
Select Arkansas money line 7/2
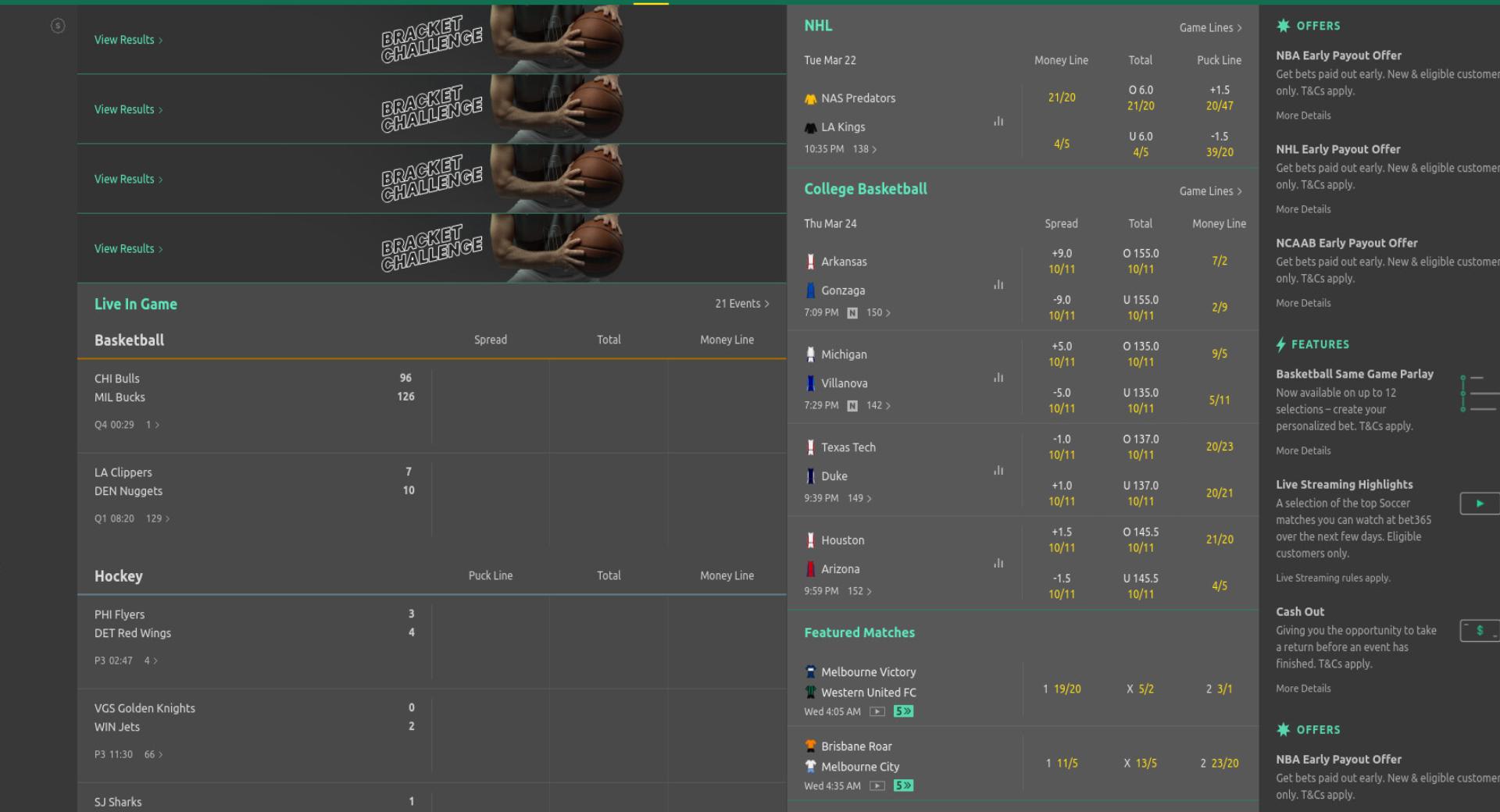pos(1220,261)
